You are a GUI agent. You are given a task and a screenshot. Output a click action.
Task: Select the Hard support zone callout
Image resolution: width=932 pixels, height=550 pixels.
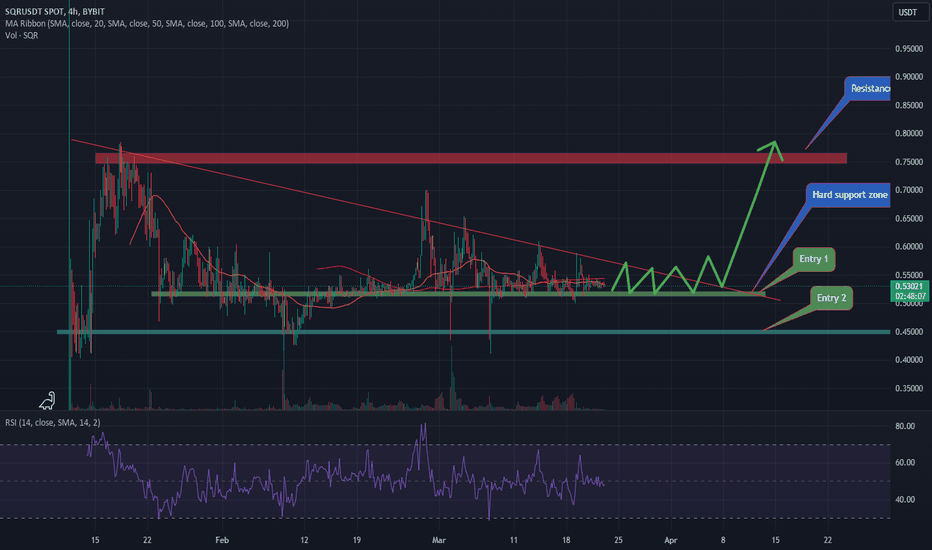(x=848, y=195)
